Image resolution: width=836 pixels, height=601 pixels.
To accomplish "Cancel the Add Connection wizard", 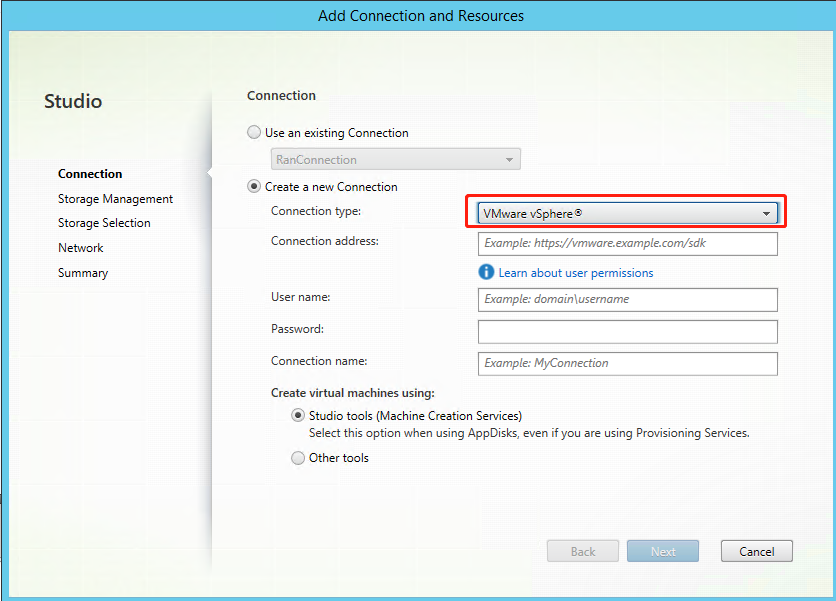I will (756, 550).
